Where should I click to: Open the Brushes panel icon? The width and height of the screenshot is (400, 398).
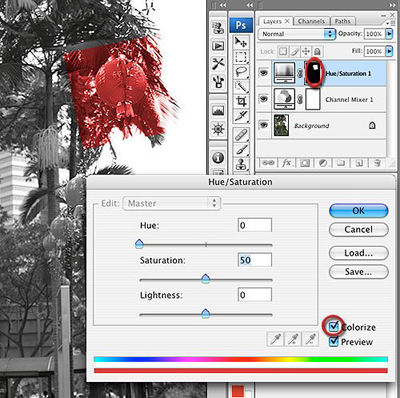click(218, 81)
